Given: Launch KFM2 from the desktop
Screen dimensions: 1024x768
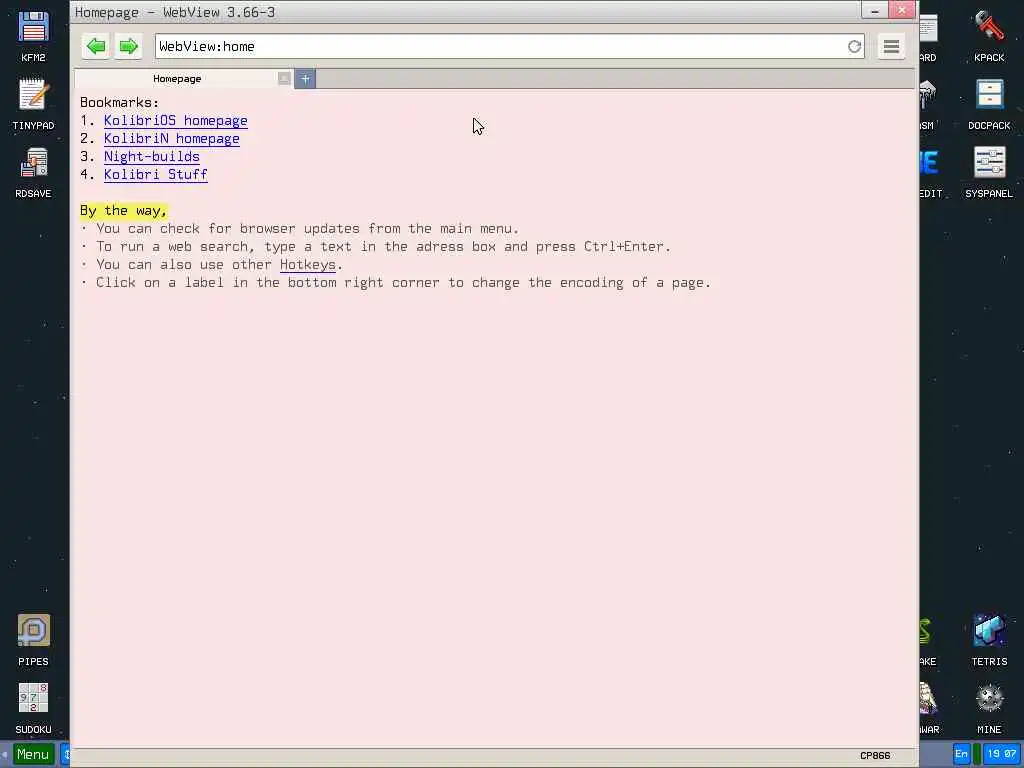Looking at the screenshot, I should pos(33,36).
